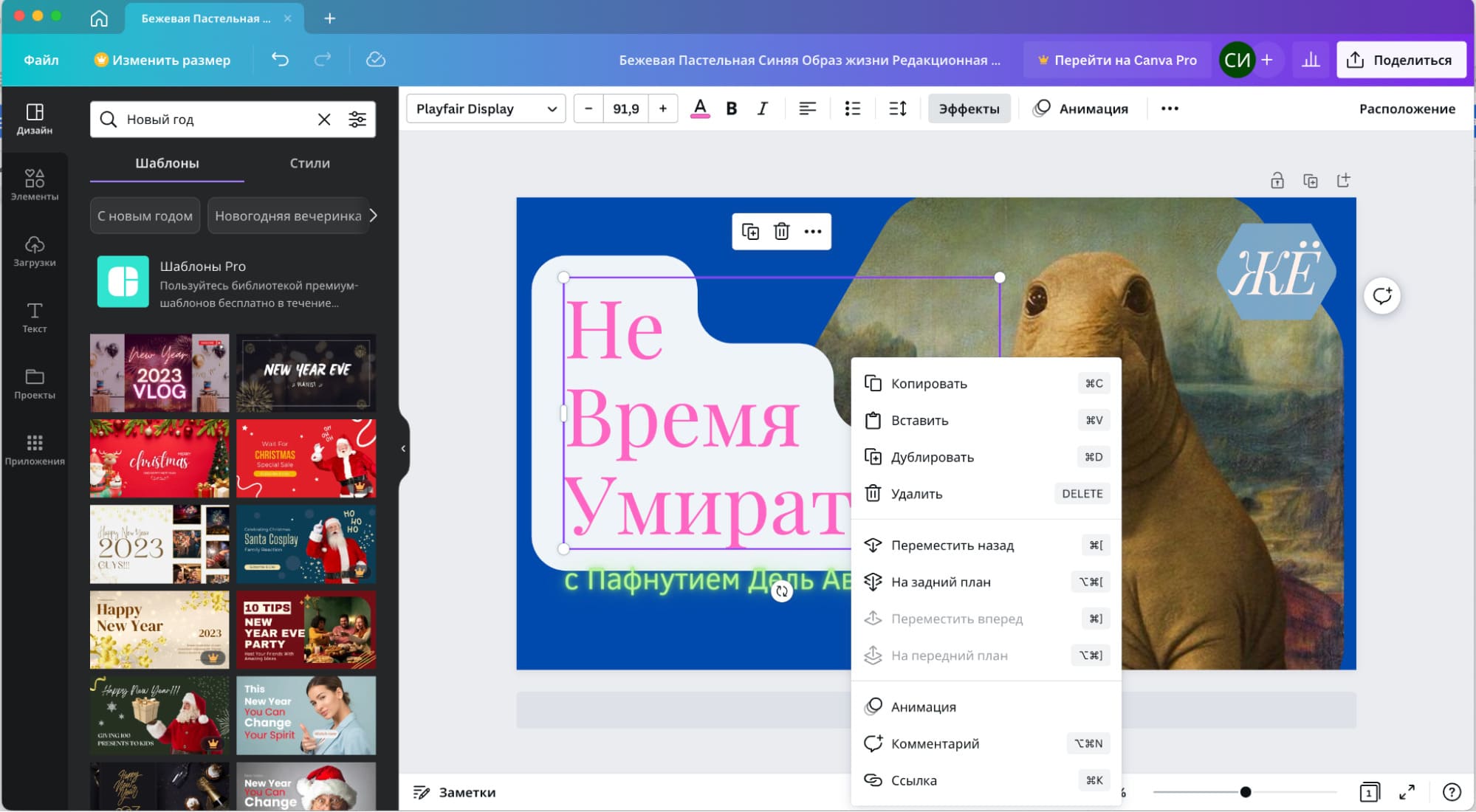The width and height of the screenshot is (1476, 812).
Task: Lock the page
Action: click(x=1277, y=181)
